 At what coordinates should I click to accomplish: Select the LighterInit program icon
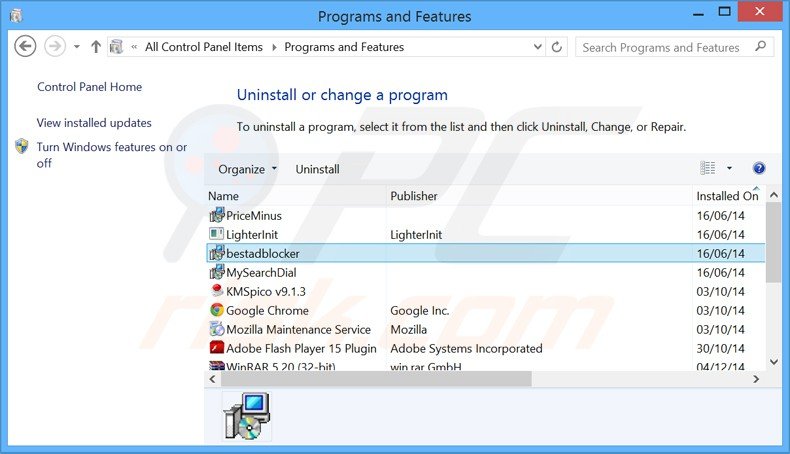pos(217,234)
